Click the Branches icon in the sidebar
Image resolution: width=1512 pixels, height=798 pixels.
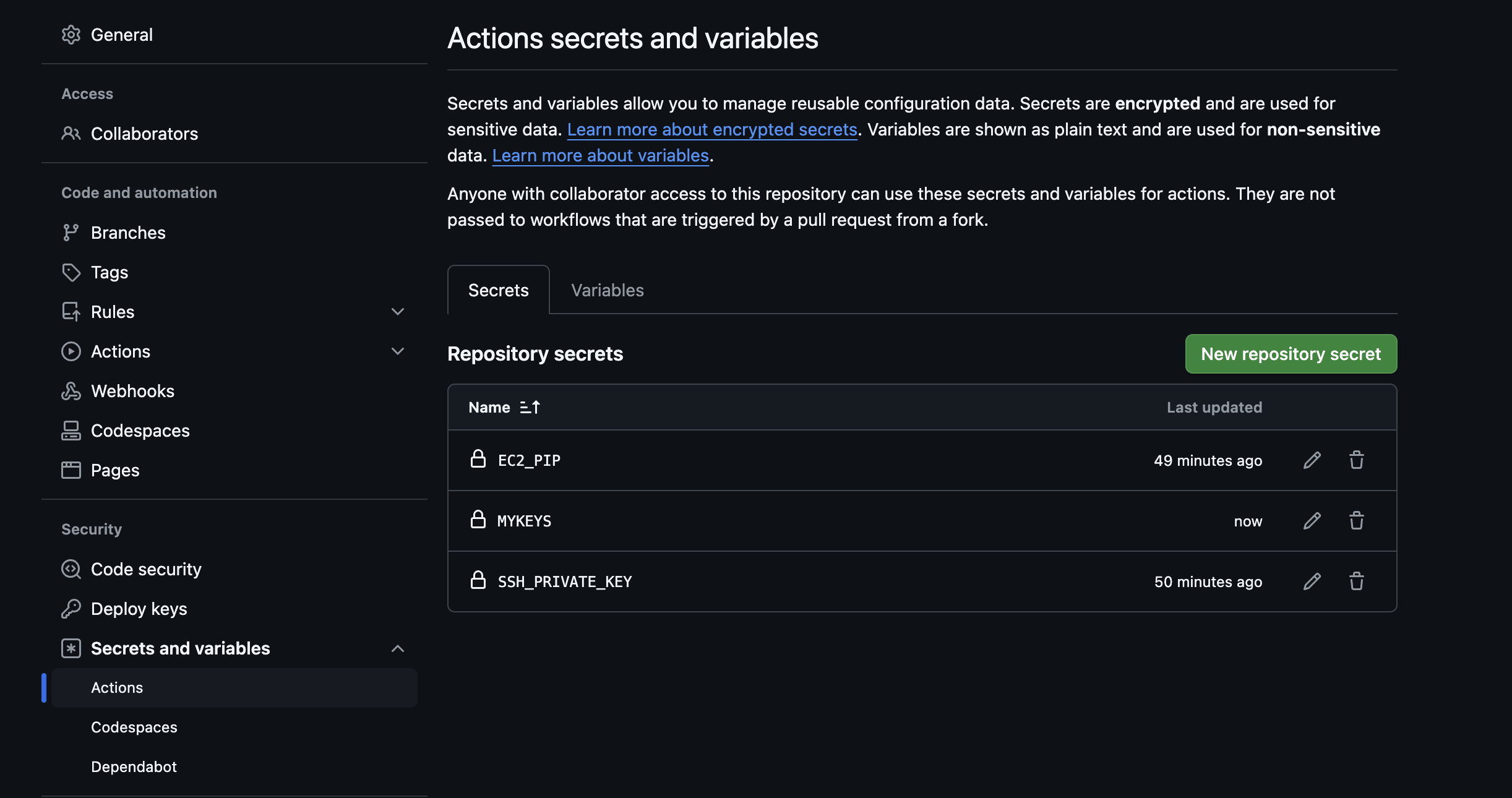(x=71, y=233)
